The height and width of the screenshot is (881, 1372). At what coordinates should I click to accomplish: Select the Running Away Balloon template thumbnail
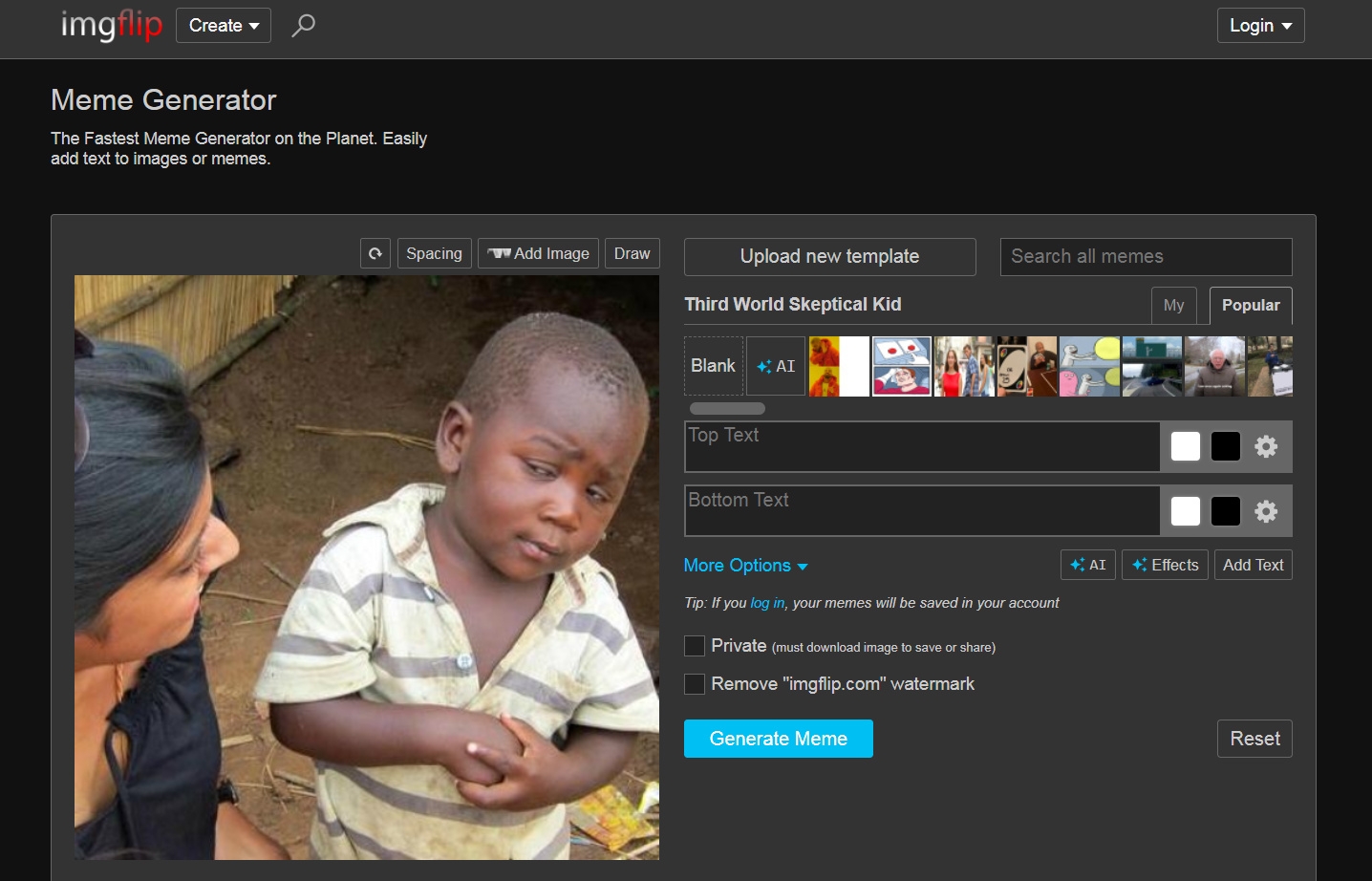pyautogui.click(x=1089, y=366)
